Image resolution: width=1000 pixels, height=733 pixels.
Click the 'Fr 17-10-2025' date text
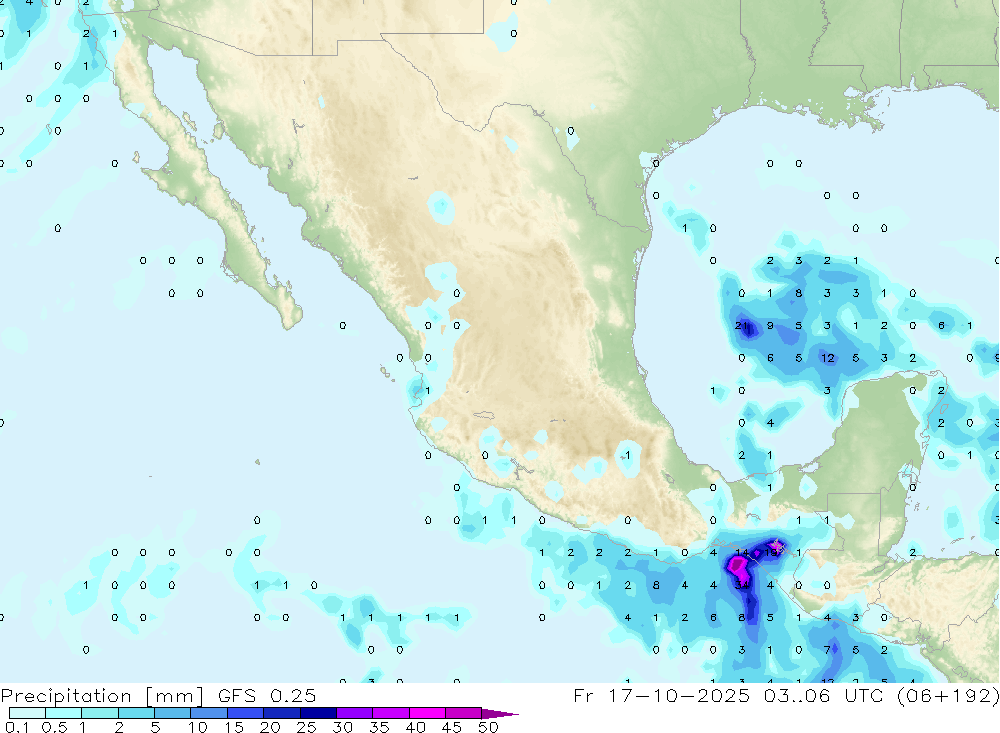(661, 695)
